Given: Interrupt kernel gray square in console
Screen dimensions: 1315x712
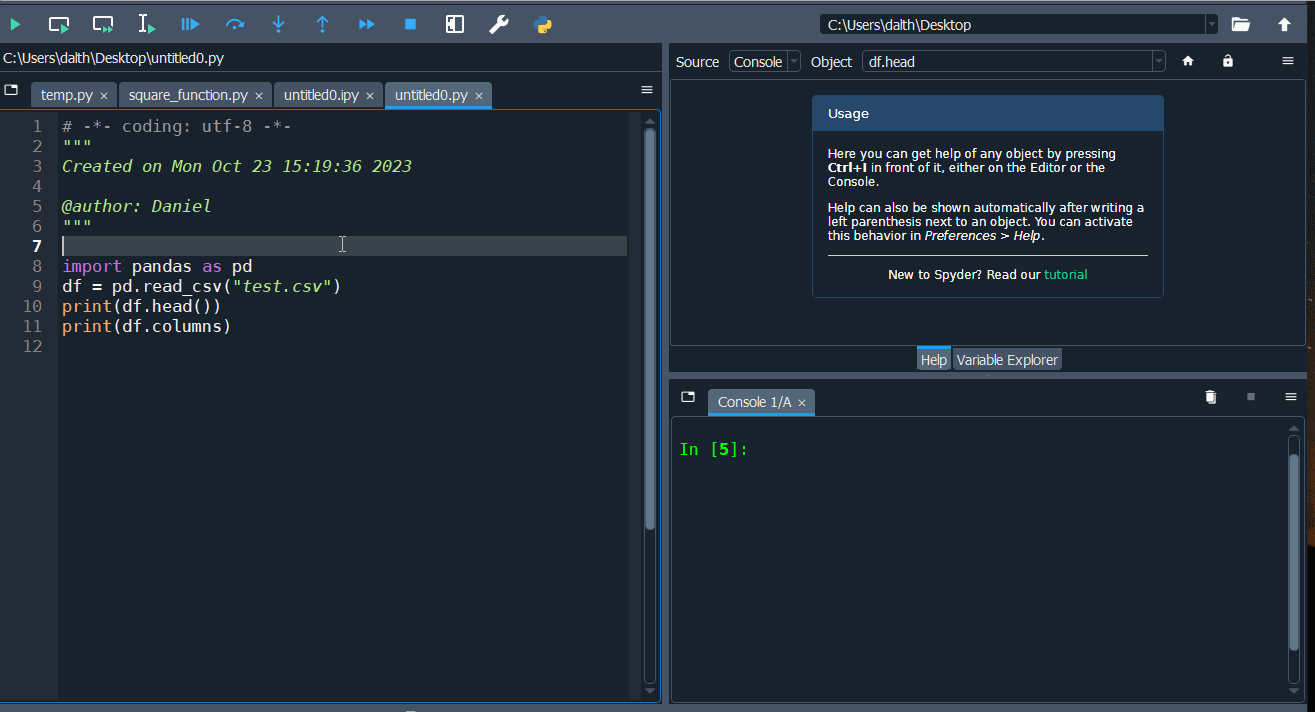Looking at the screenshot, I should [x=1250, y=397].
